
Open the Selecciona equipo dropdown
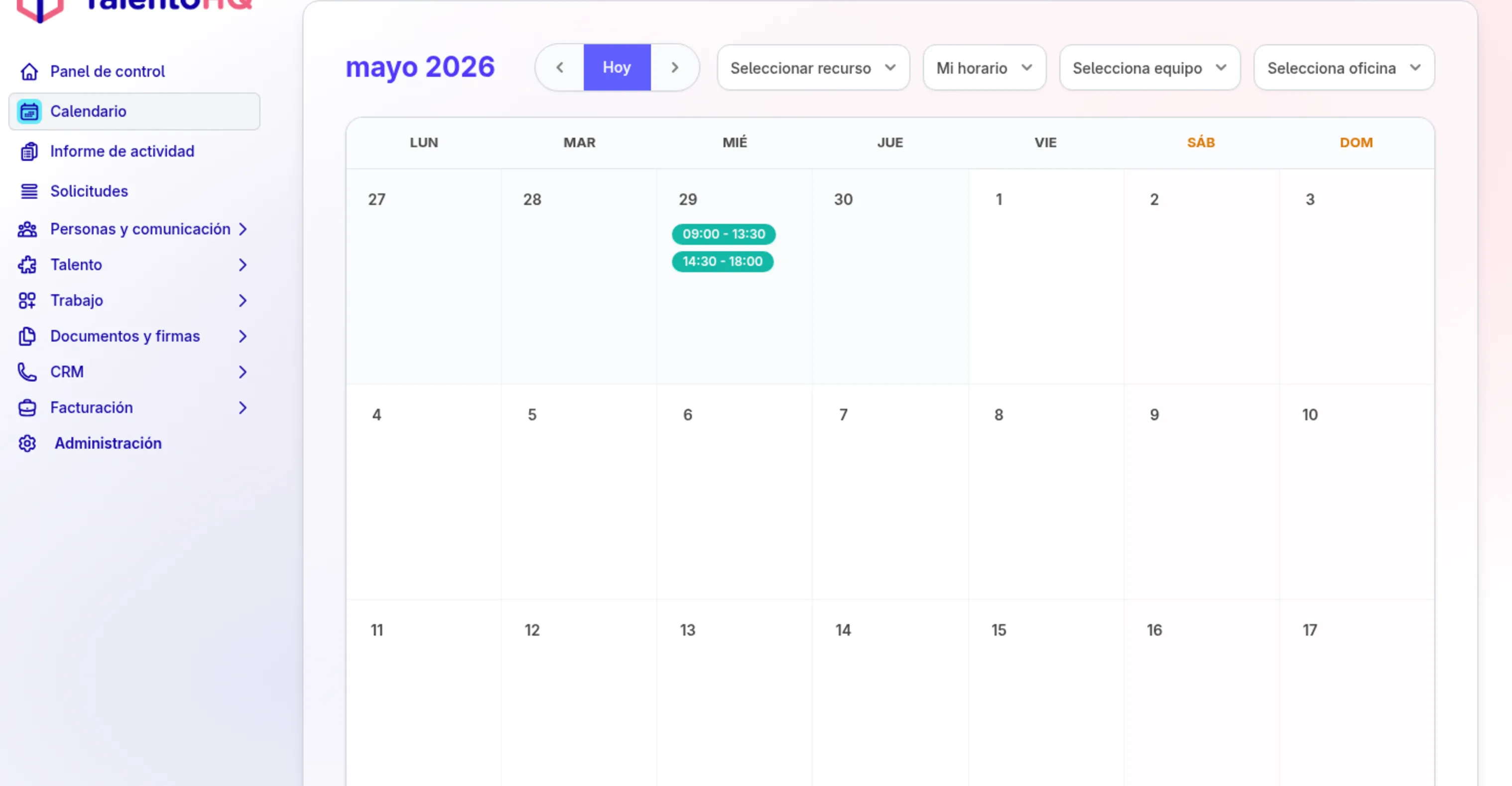coord(1149,68)
